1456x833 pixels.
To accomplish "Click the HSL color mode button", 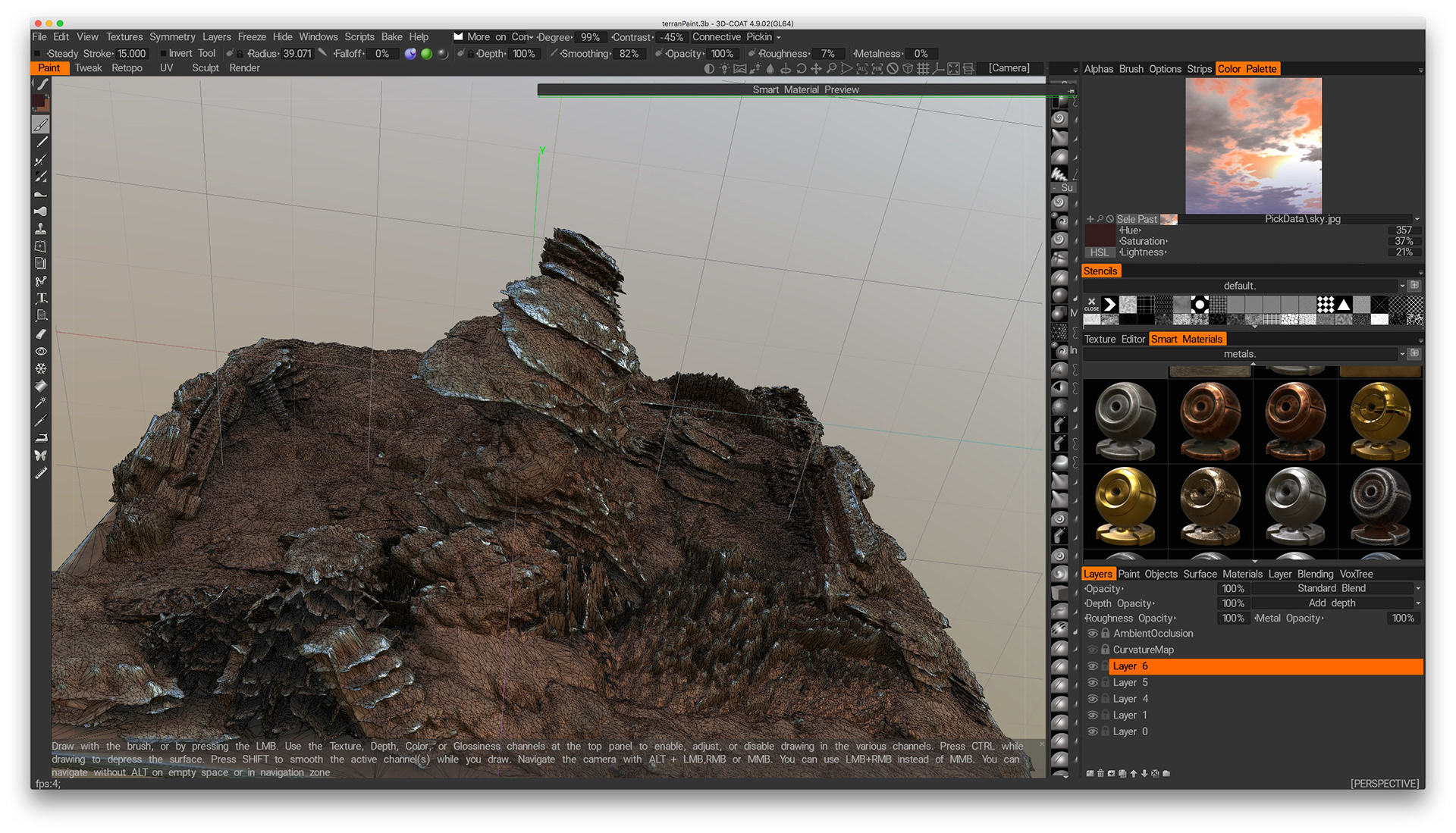I will [1099, 252].
